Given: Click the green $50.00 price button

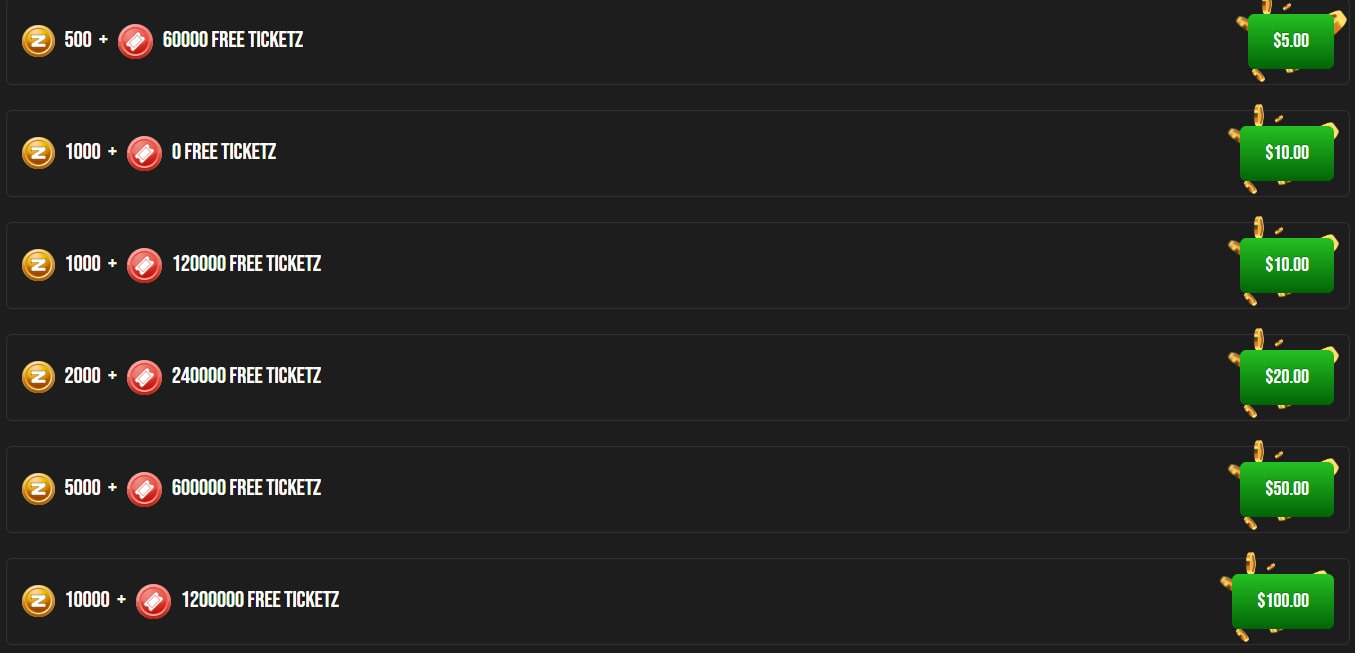Looking at the screenshot, I should click(x=1286, y=489).
